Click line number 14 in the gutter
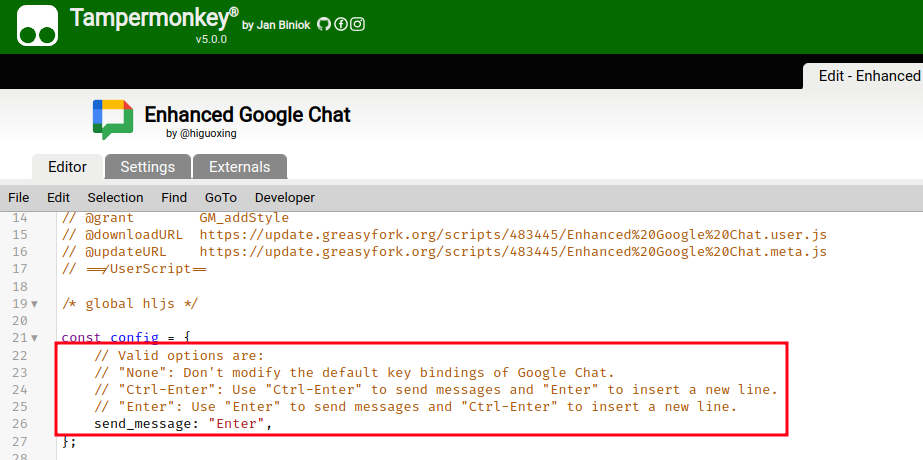This screenshot has width=923, height=460. tap(20, 218)
